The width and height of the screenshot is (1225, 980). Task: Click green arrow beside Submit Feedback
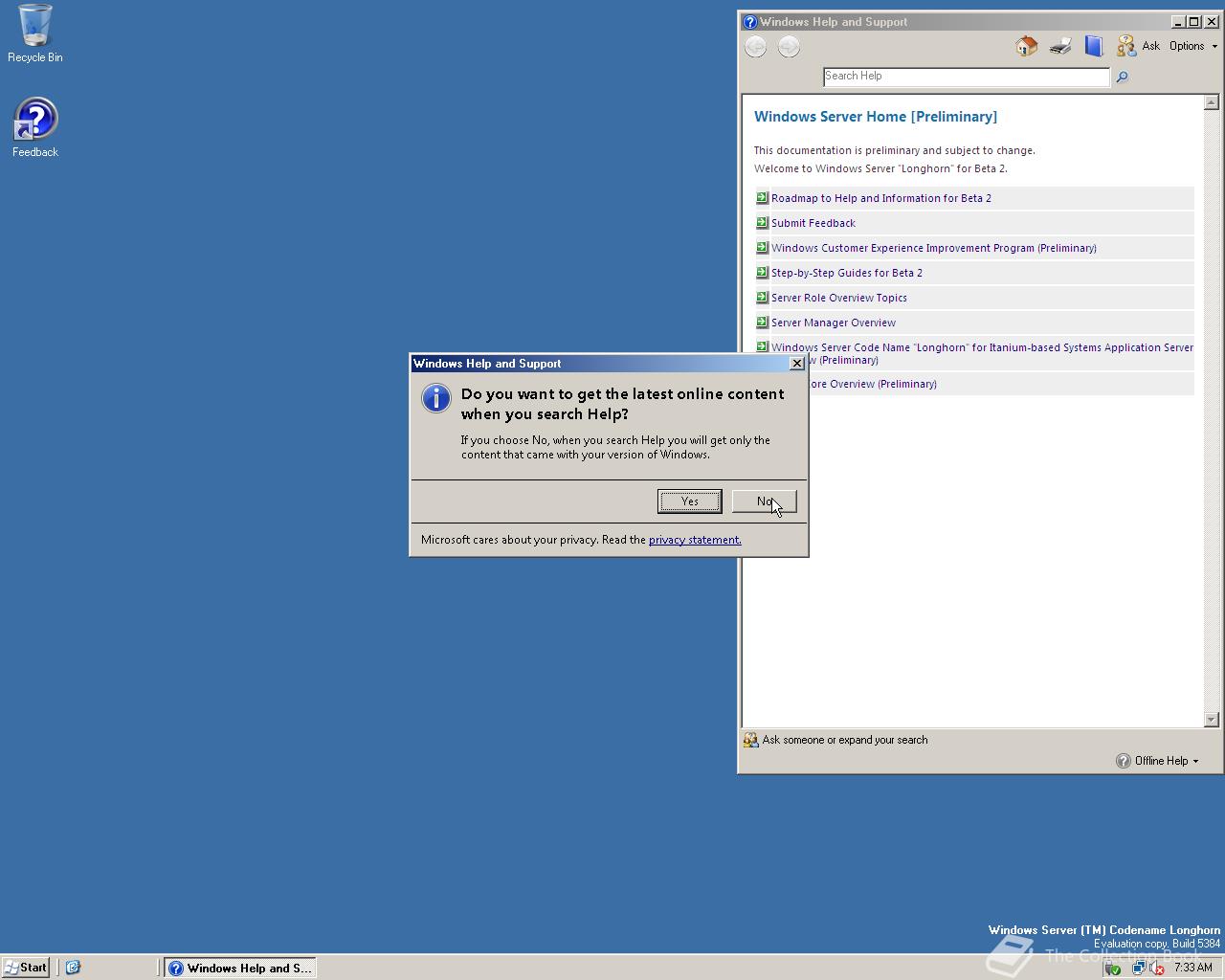point(762,222)
